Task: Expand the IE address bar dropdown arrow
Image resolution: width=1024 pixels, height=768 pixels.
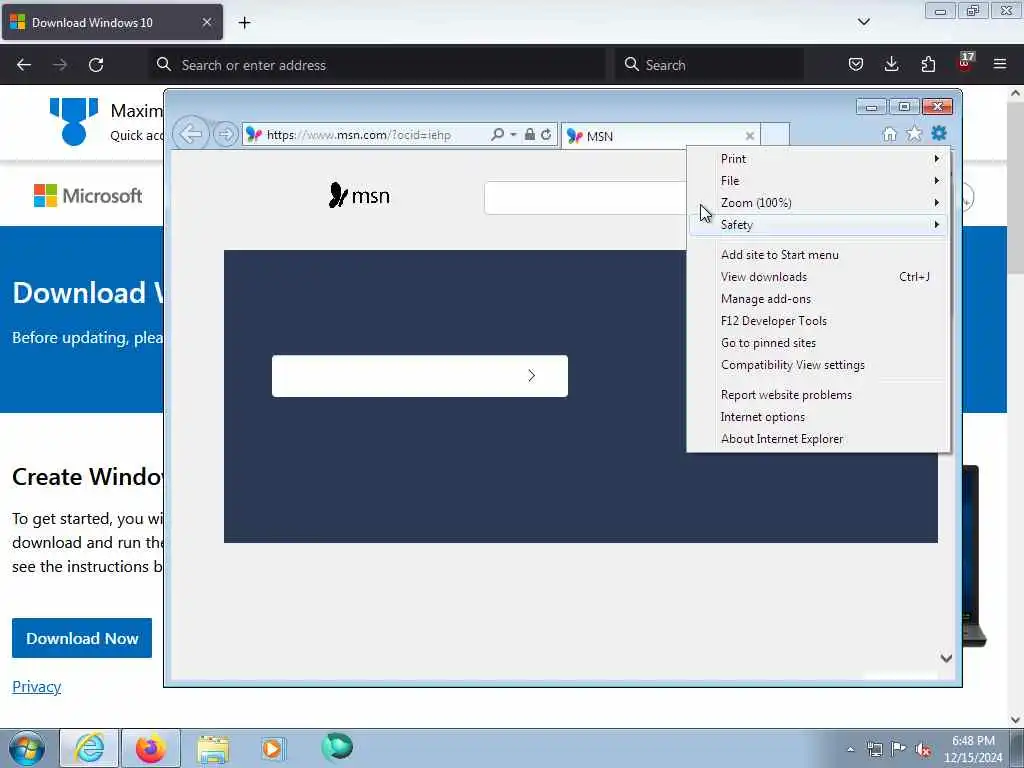Action: 513,135
